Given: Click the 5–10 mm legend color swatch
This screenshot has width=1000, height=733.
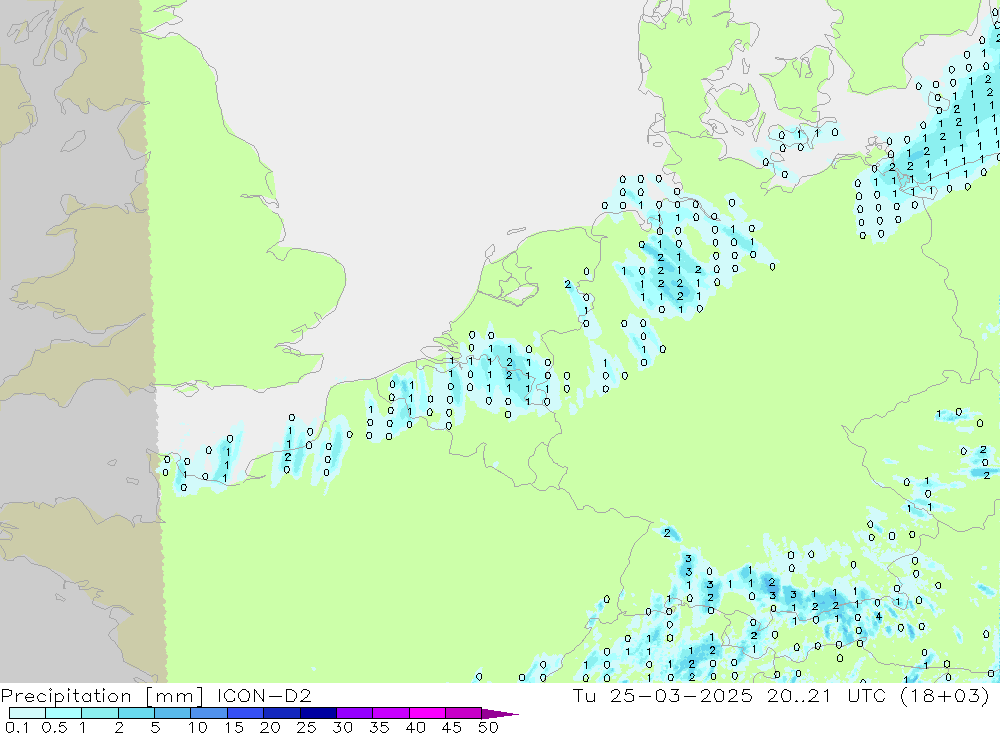Looking at the screenshot, I should tap(173, 713).
